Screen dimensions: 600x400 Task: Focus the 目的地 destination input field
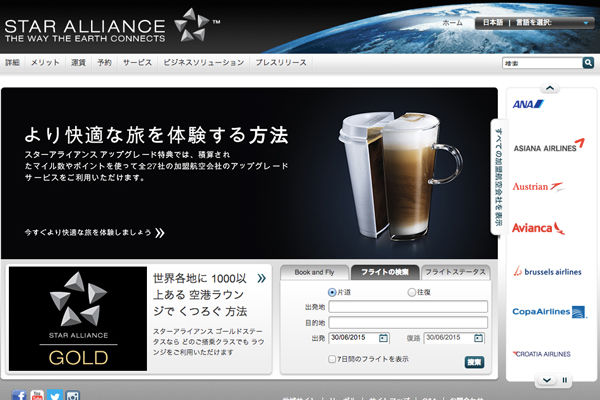408,323
